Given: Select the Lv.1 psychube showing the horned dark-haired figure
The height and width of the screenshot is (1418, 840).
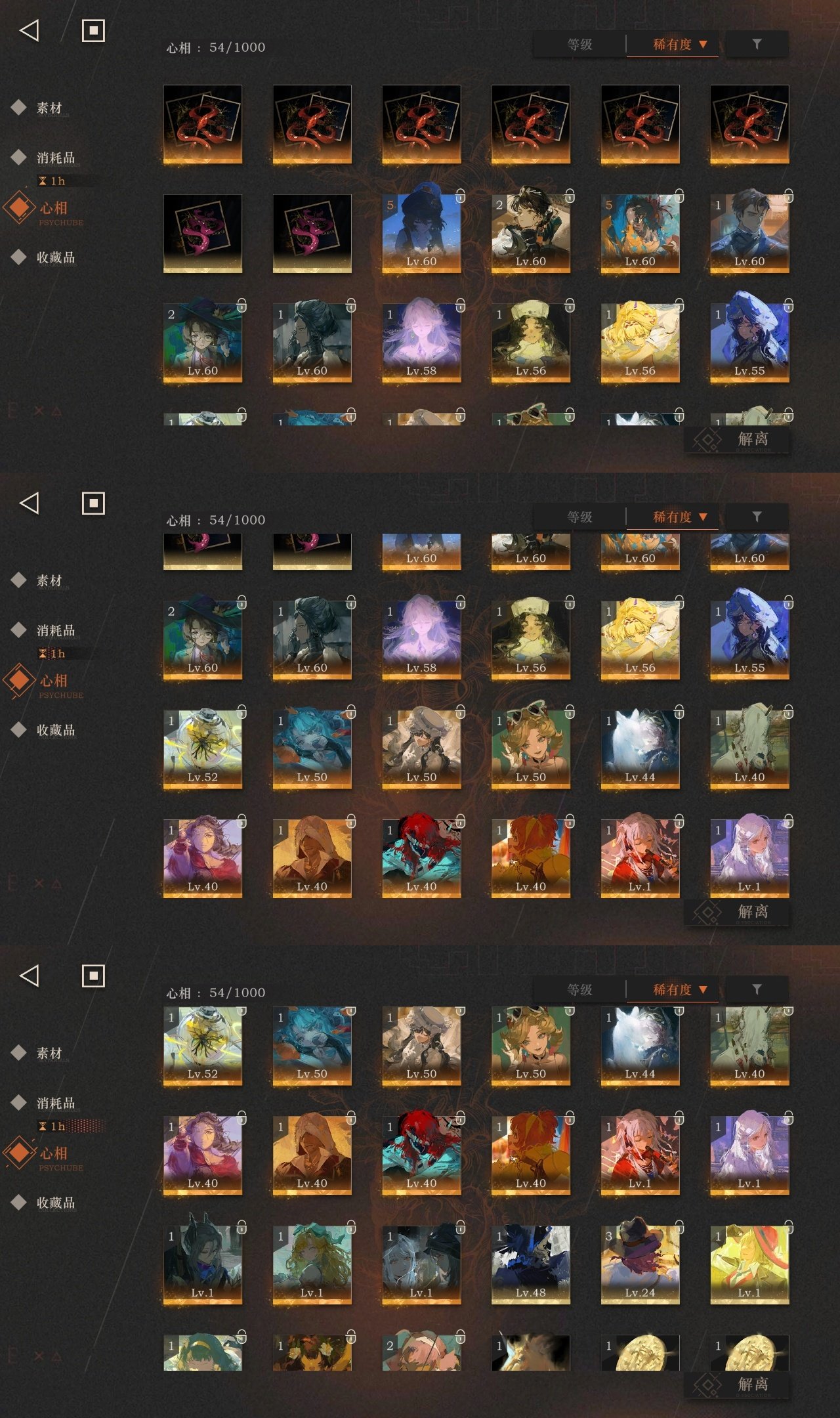Looking at the screenshot, I should (202, 1264).
